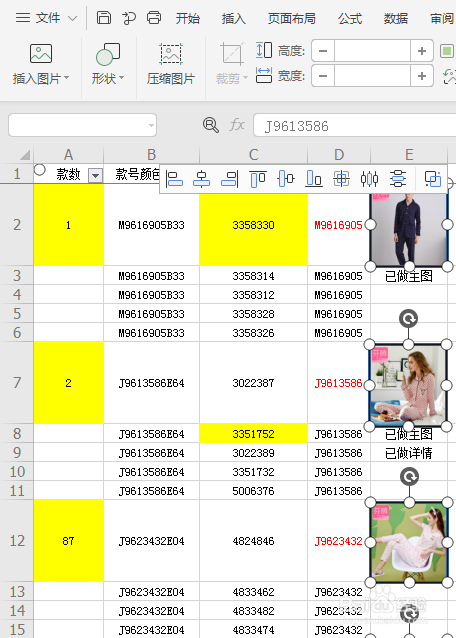Choose the align top icon
456x638 pixels.
coord(258,179)
